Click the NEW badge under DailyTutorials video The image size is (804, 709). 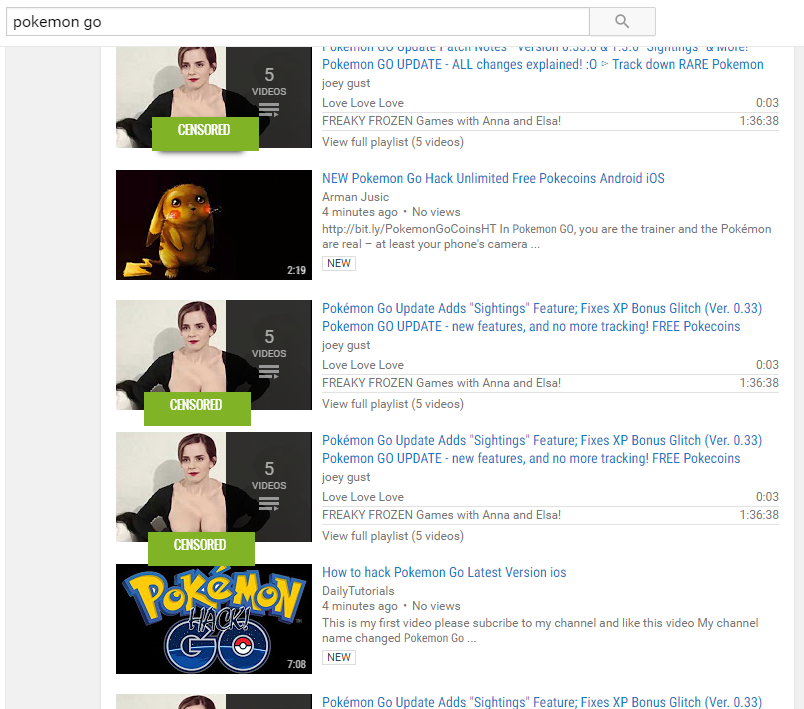[x=339, y=657]
